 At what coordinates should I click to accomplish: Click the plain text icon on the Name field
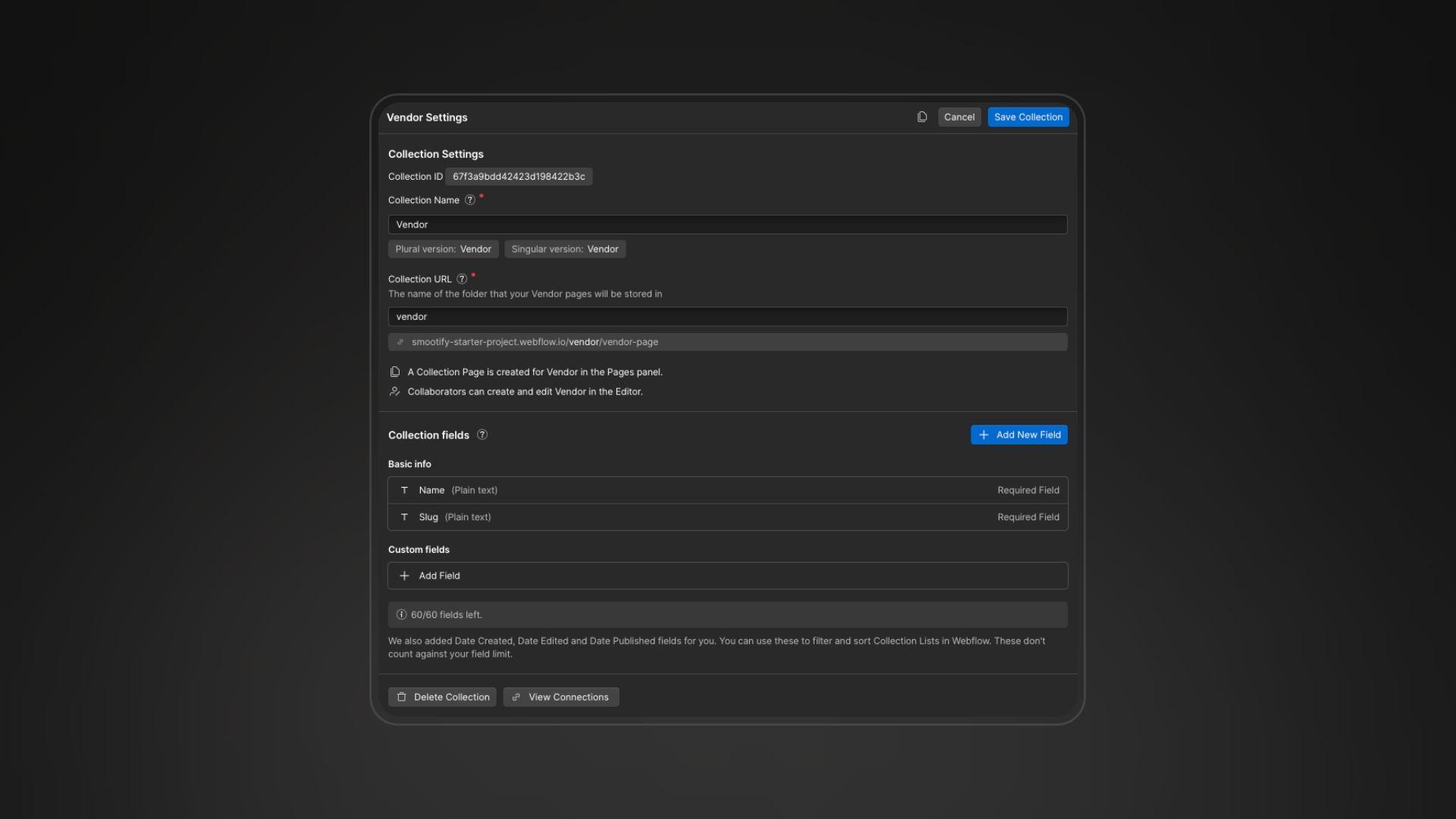[404, 490]
